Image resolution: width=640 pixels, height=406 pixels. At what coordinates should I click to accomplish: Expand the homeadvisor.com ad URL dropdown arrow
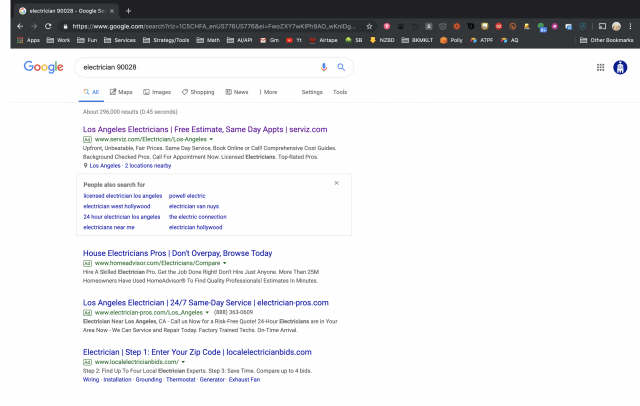point(225,263)
